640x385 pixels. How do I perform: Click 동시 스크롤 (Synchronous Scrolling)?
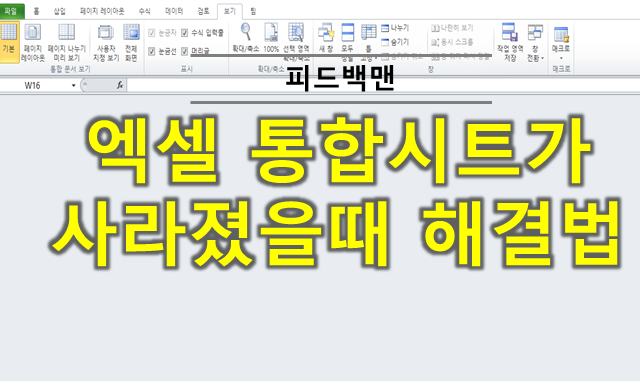click(x=452, y=42)
